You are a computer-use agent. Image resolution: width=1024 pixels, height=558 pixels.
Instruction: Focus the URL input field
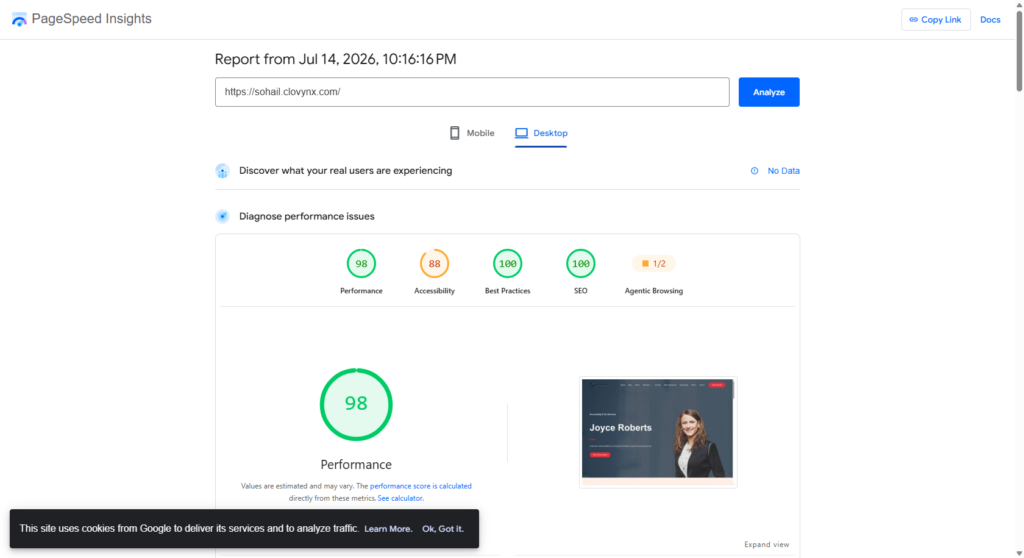tap(472, 92)
